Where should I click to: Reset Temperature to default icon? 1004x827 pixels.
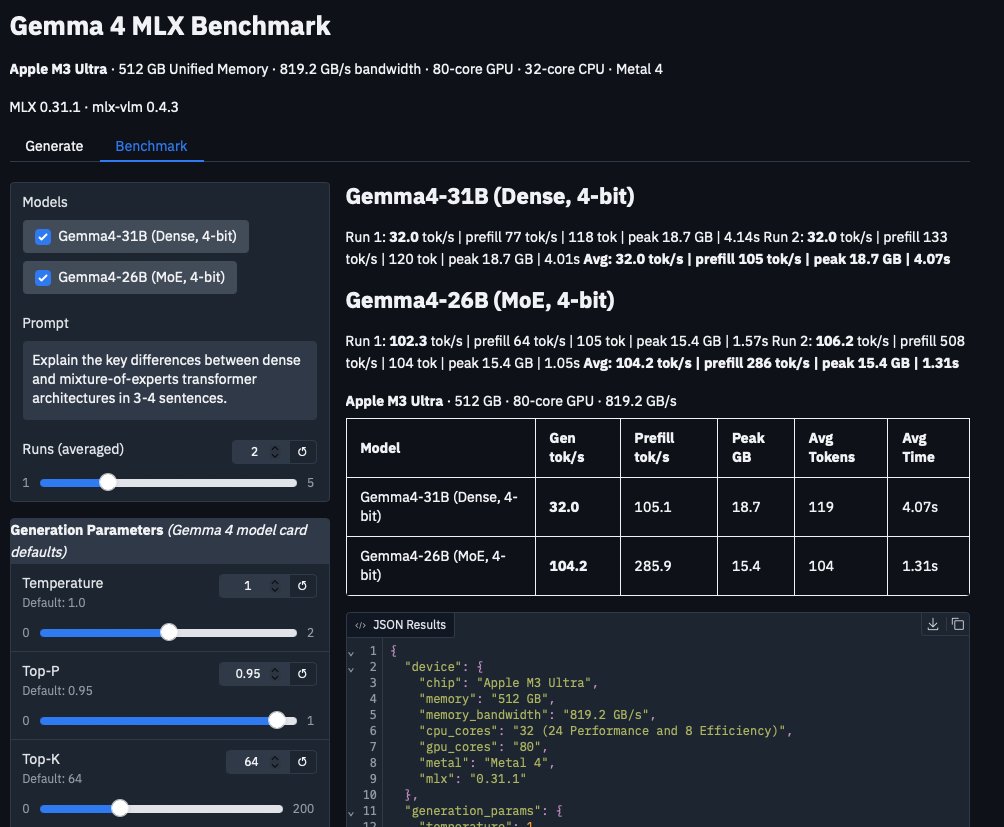(x=302, y=586)
